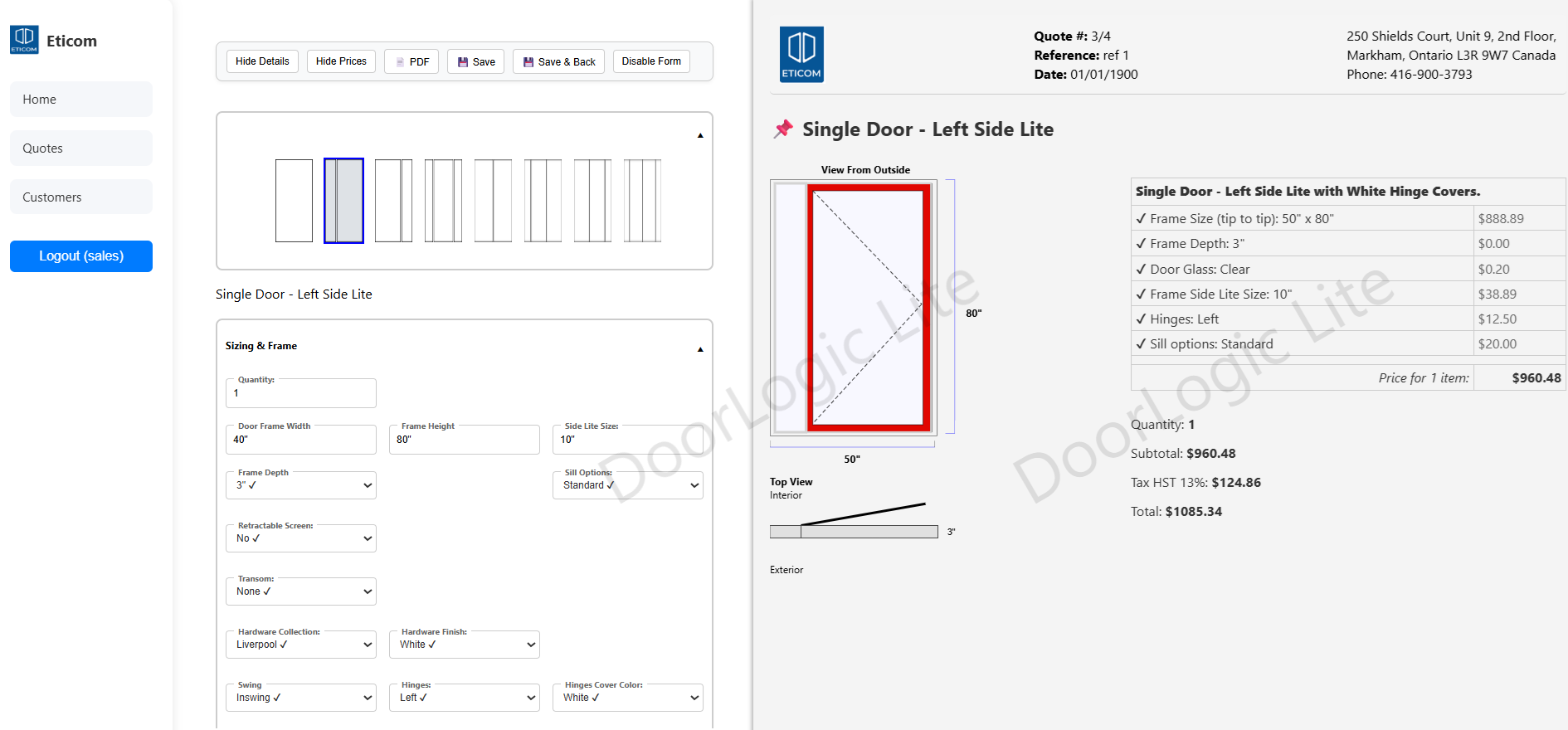Pick the plain double door layout
The width and height of the screenshot is (1568, 730).
pos(493,201)
